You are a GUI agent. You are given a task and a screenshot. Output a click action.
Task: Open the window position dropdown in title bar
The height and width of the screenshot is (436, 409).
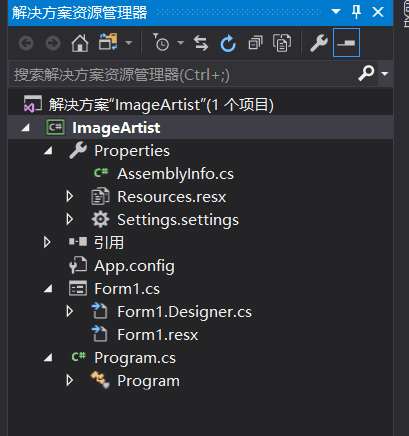tap(336, 12)
